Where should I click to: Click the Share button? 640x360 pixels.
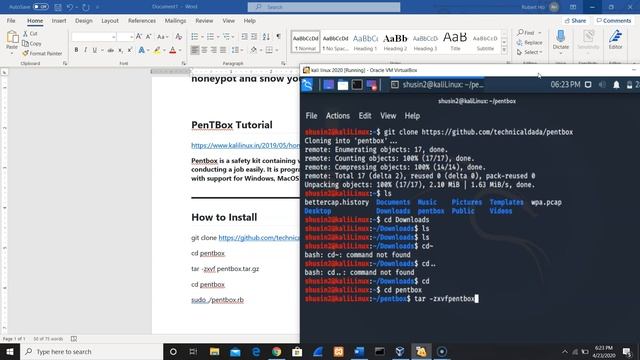click(x=576, y=20)
